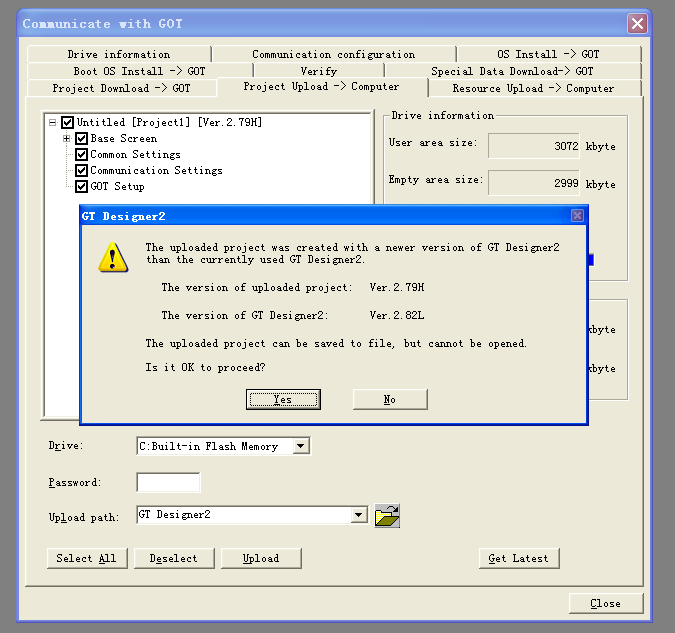Viewport: 675px width, 633px height.
Task: Uncheck the Base Screen checkbox
Action: (x=82, y=139)
